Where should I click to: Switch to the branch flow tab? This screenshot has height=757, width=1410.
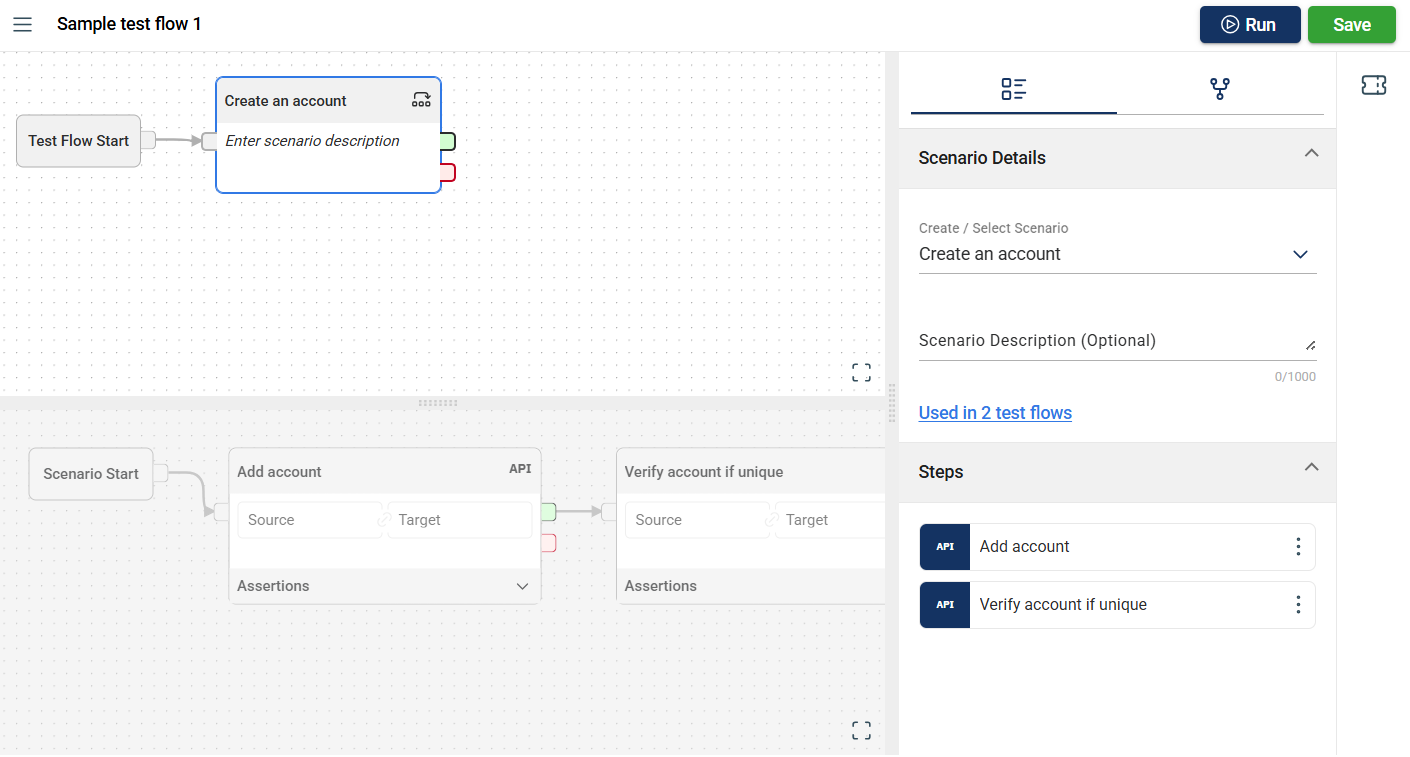tap(1219, 89)
